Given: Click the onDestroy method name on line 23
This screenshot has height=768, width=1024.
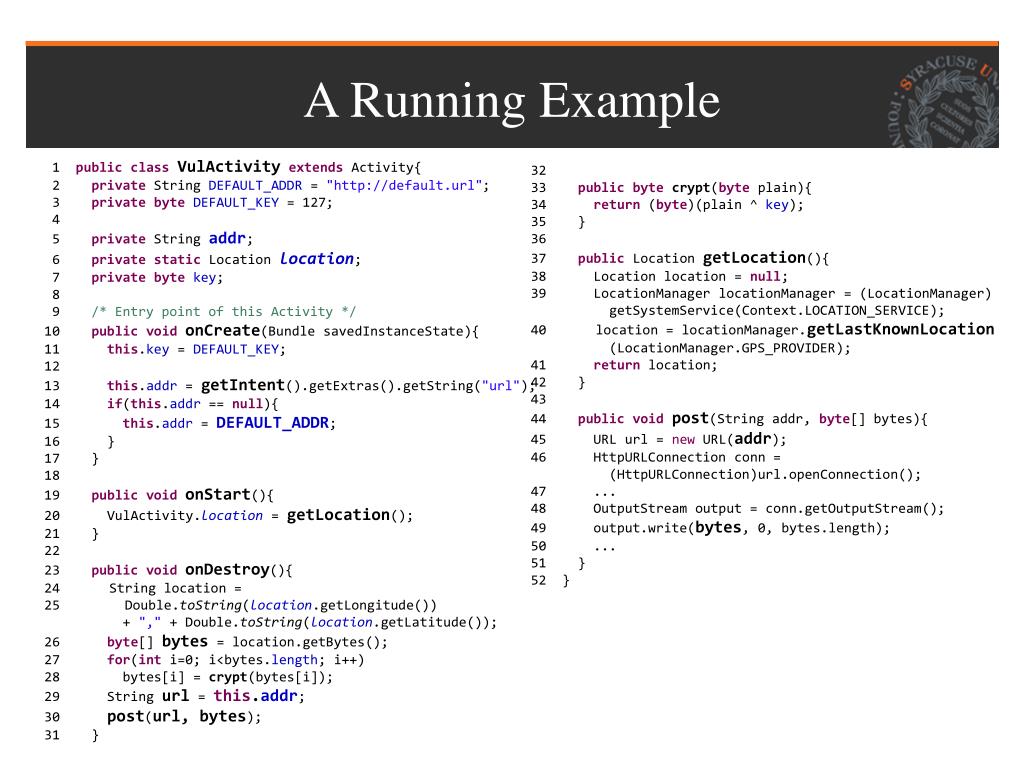Looking at the screenshot, I should (x=227, y=570).
